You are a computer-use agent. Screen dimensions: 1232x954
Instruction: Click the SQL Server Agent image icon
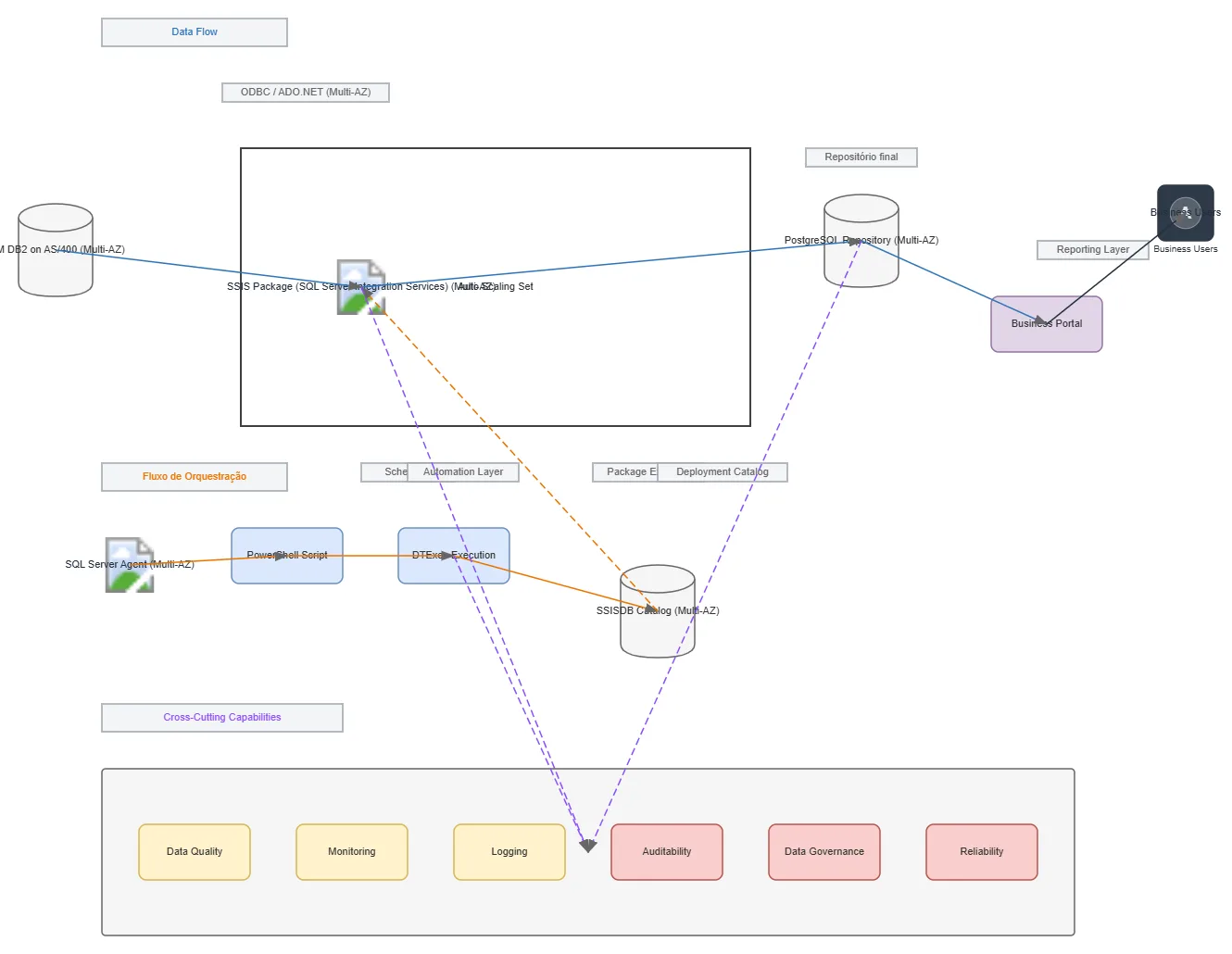click(x=130, y=565)
